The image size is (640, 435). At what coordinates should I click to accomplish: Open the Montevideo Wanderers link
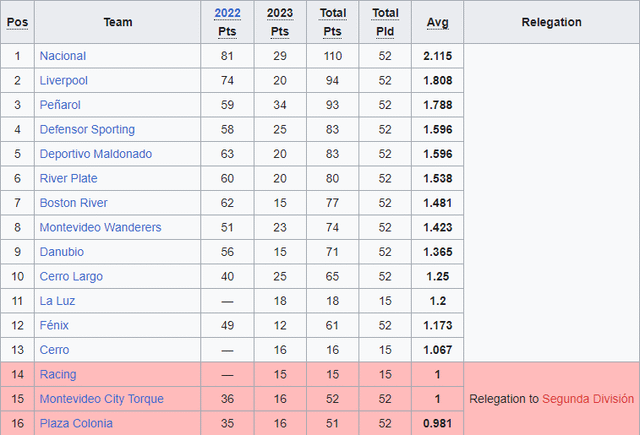click(x=100, y=227)
